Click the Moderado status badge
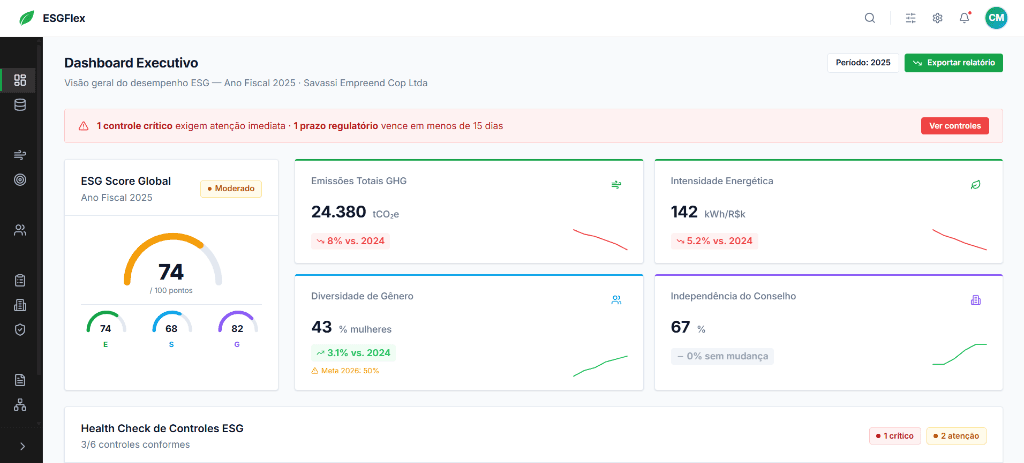Viewport: 1024px width, 463px height. pos(231,189)
